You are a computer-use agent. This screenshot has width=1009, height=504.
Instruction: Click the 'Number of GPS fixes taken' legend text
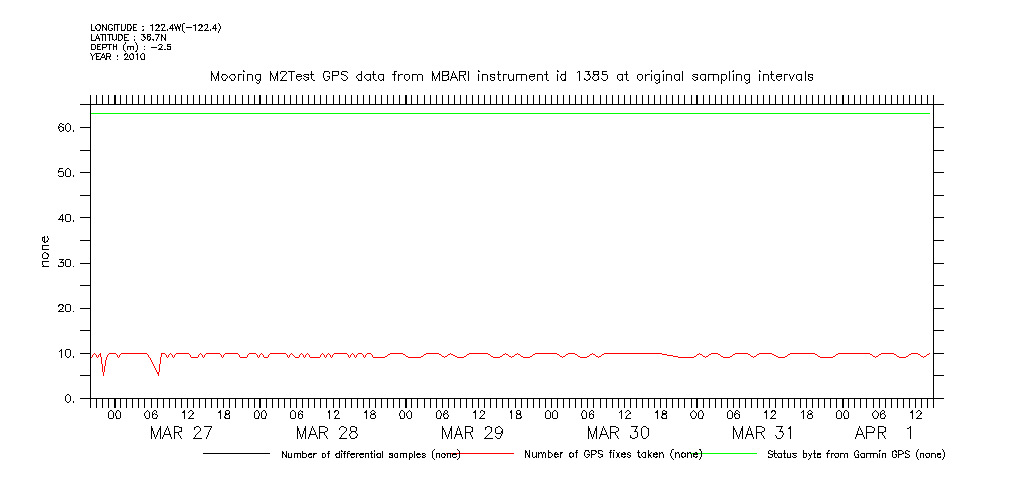tap(613, 455)
